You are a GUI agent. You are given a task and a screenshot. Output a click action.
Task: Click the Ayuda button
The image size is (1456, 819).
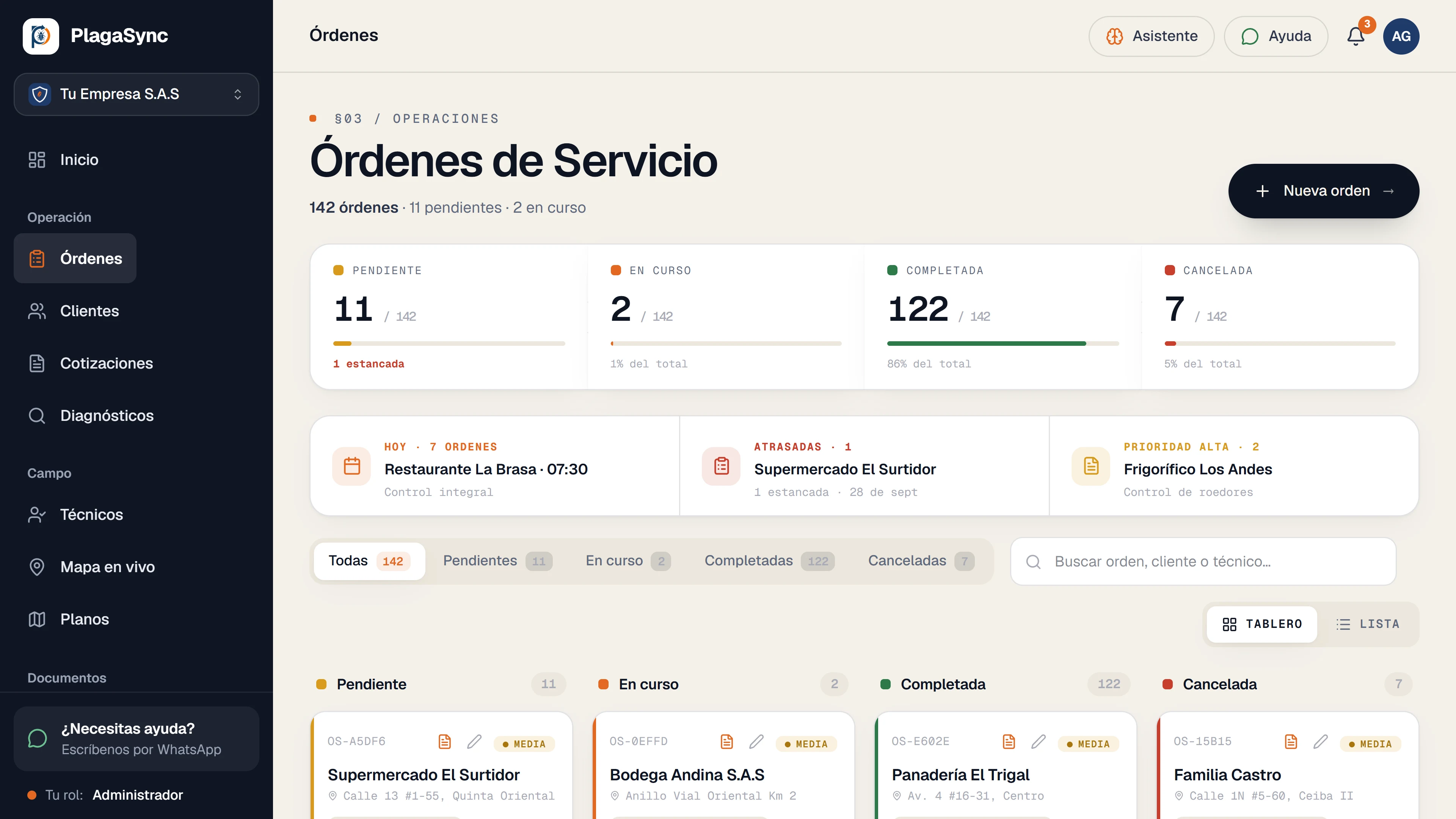1276,36
